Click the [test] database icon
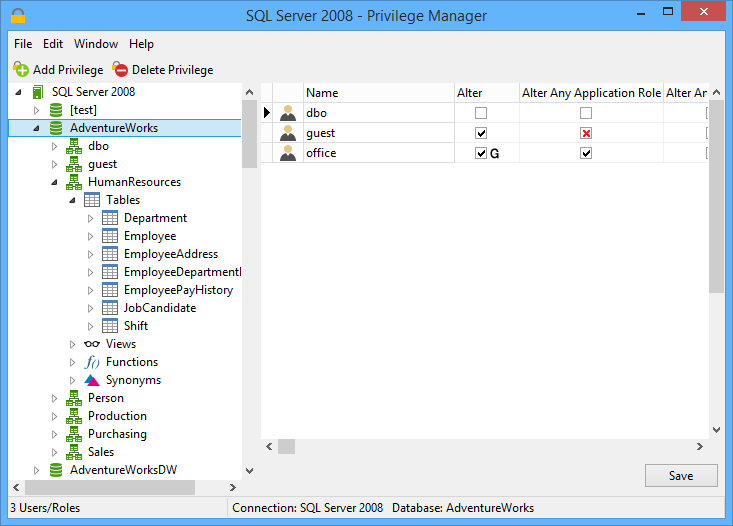 pyautogui.click(x=56, y=110)
